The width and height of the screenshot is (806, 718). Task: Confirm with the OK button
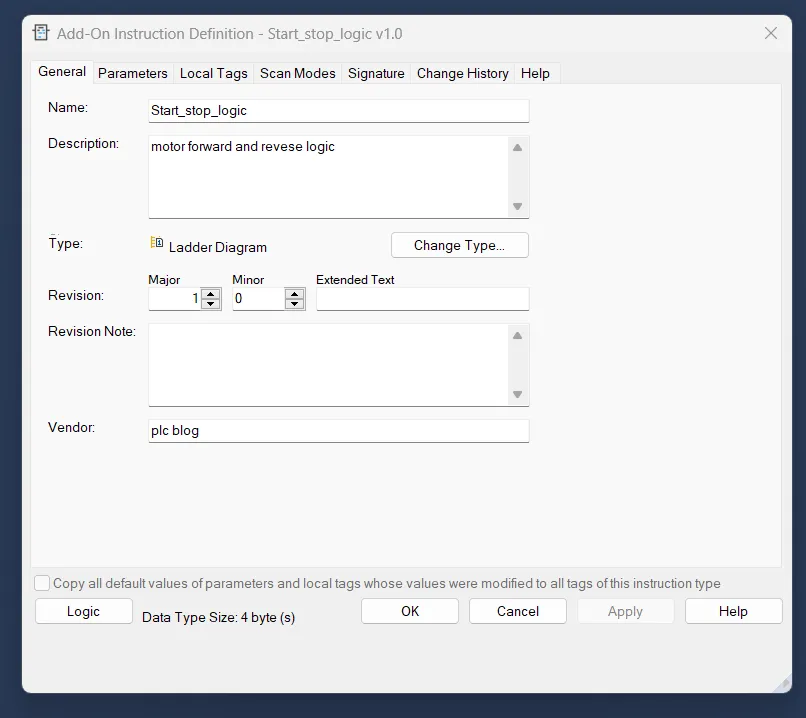click(410, 611)
